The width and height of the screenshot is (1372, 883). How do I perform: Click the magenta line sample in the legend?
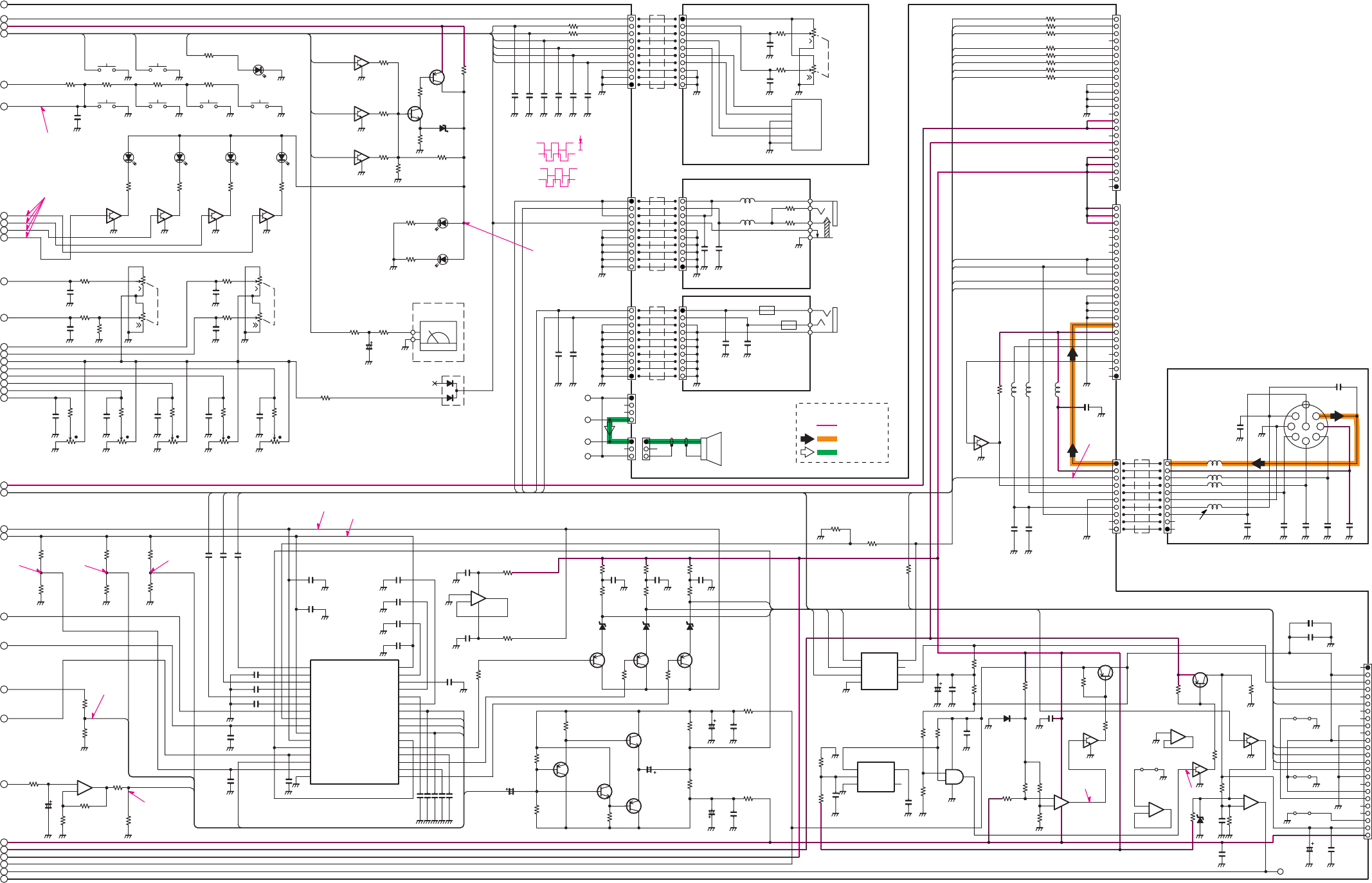[827, 425]
